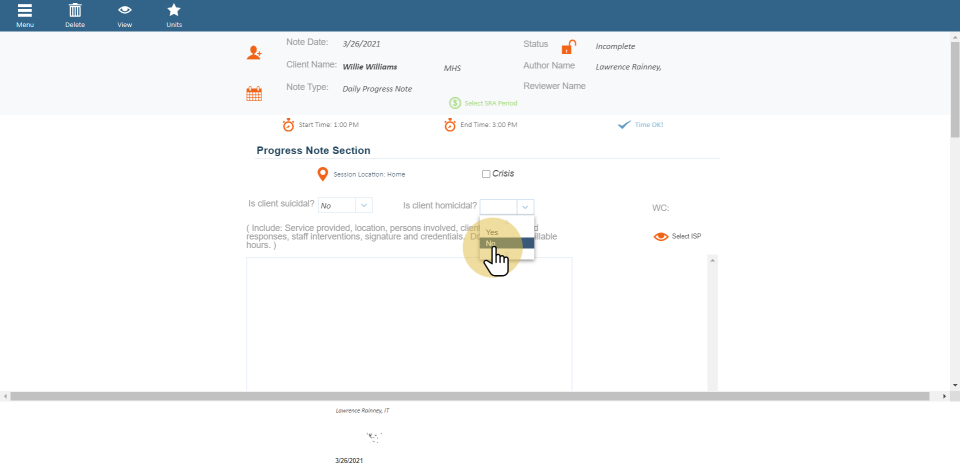This screenshot has height=469, width=960.
Task: Expand the client homicidal dropdown arrow
Action: 525,206
